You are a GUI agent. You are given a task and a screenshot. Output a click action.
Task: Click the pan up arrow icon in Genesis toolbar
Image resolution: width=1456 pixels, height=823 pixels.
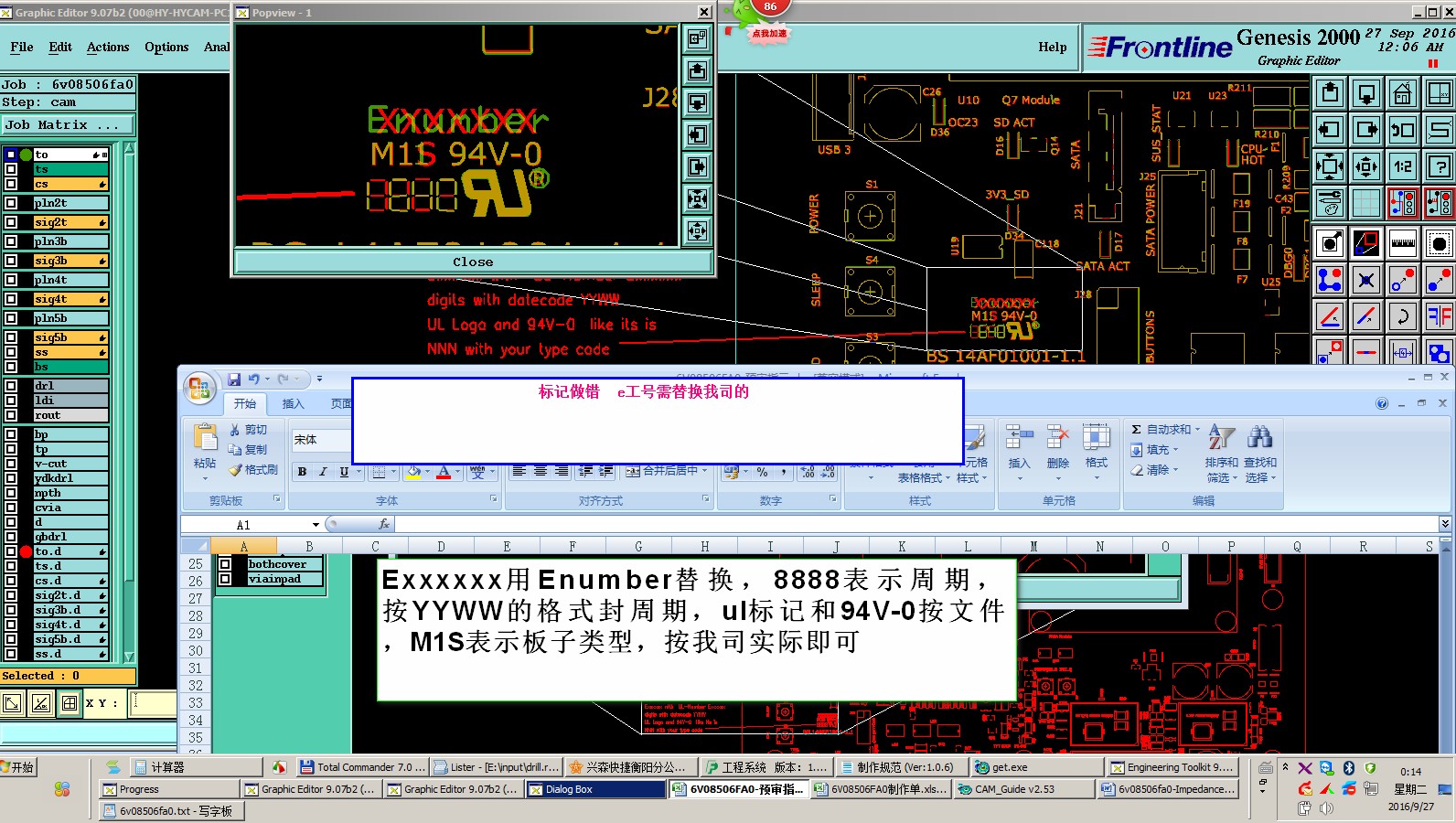[1330, 92]
